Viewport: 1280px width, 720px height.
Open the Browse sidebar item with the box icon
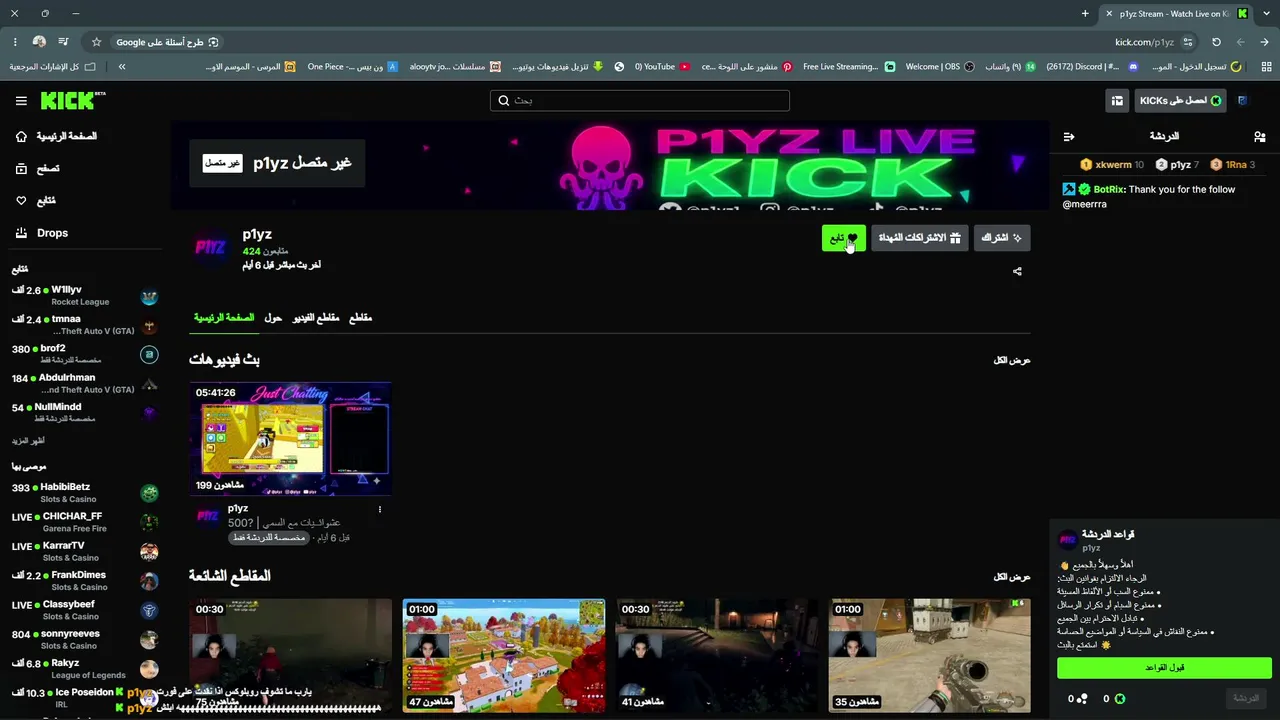pyautogui.click(x=37, y=169)
